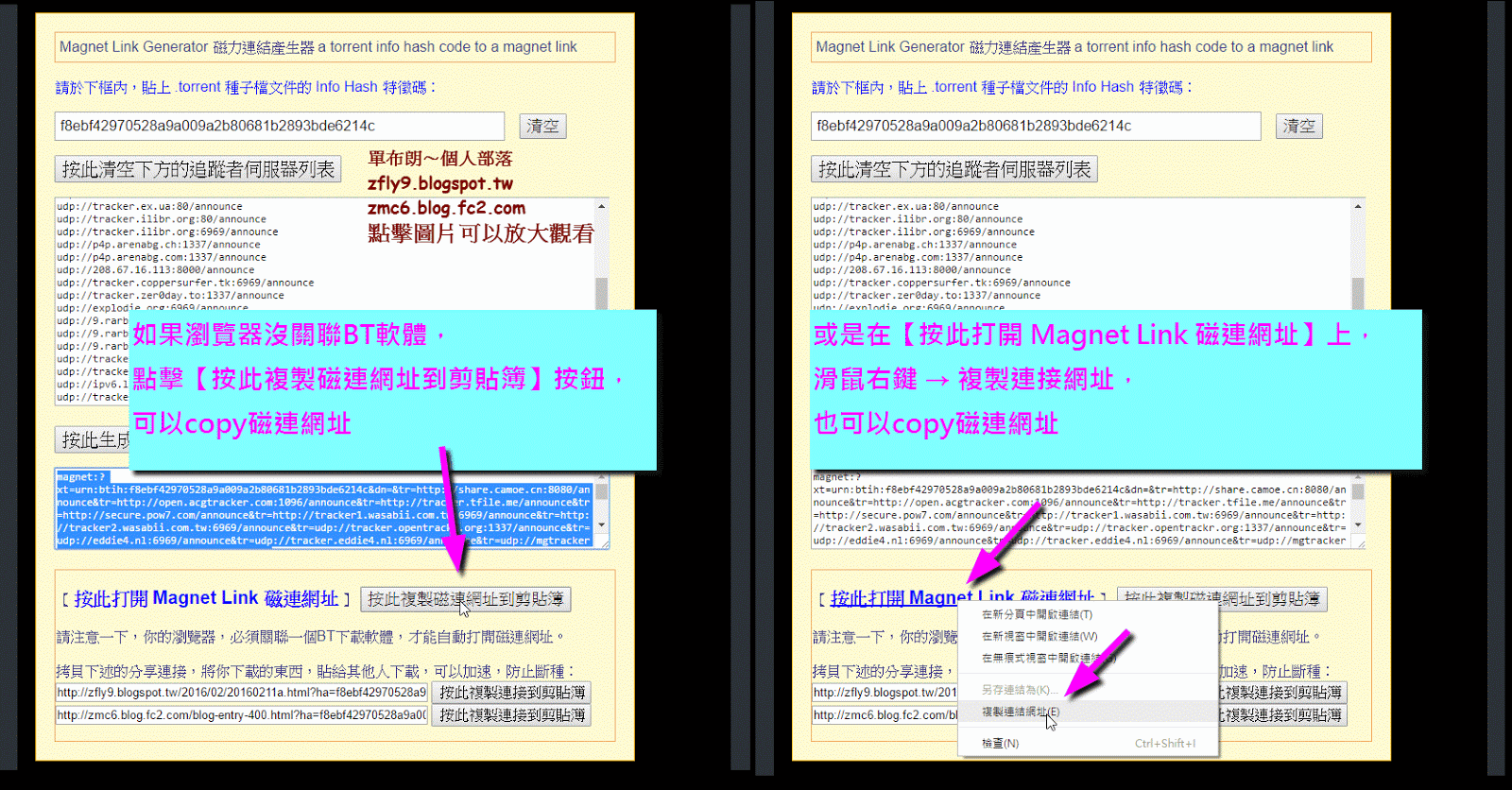The width and height of the screenshot is (1512, 790).
Task: Click the udp://tracker.ilibr.org:6969/announce line, left panel
Action: click(x=167, y=232)
